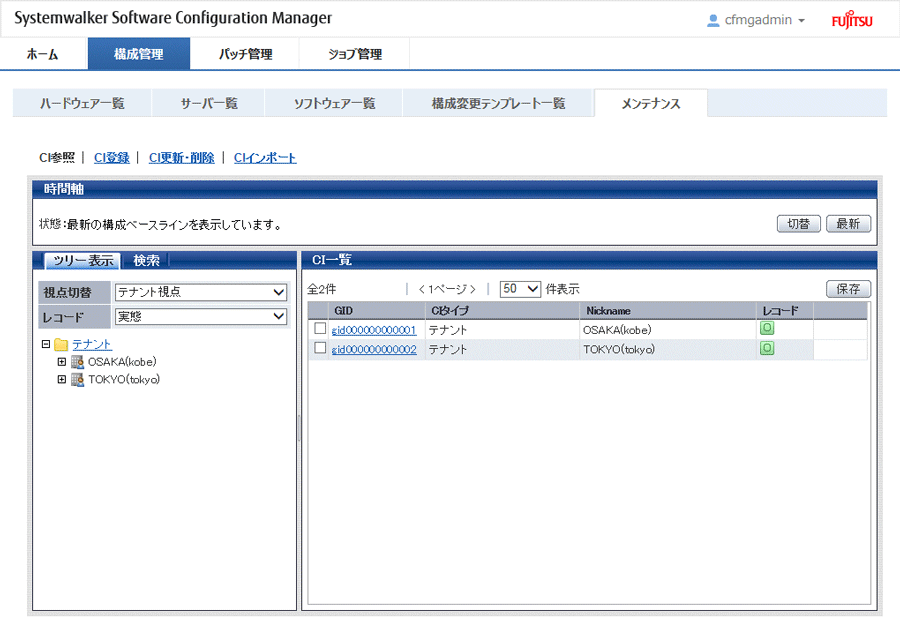Expand the TOKYO(tokyo) tree node

61,380
